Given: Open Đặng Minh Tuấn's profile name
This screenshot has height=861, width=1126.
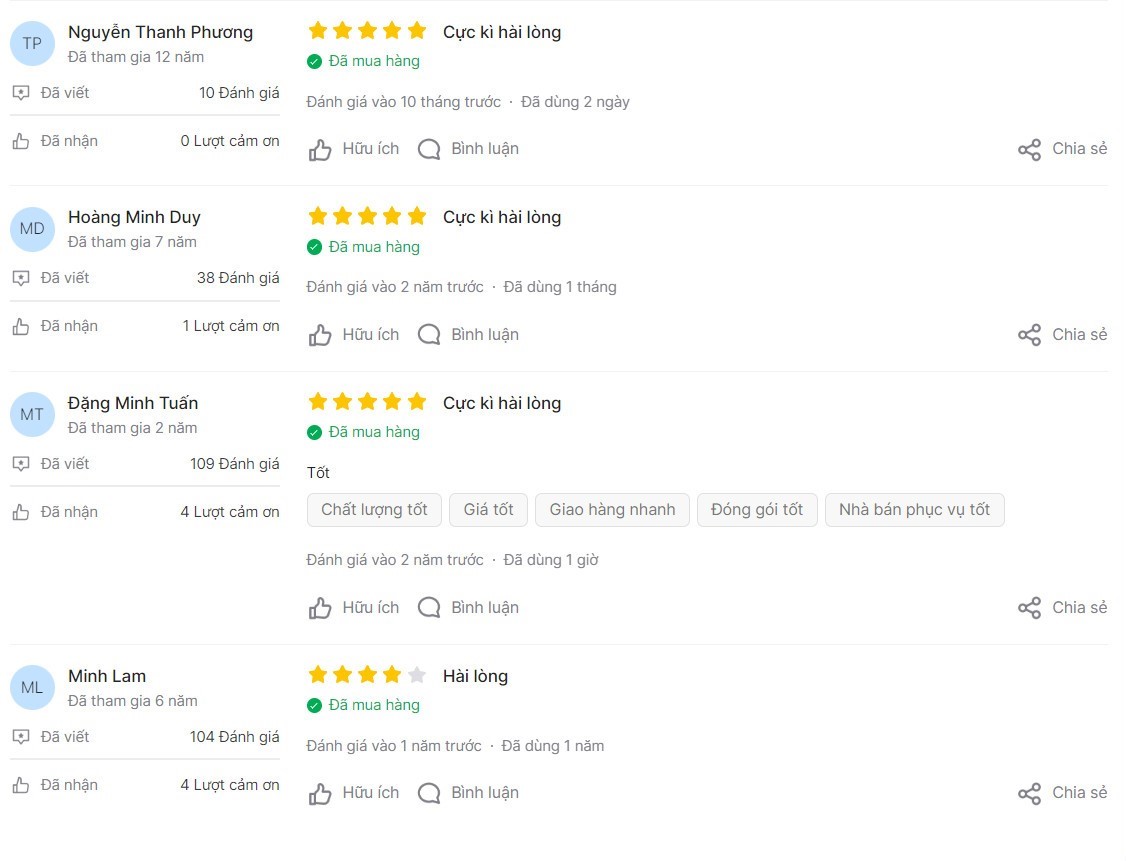Looking at the screenshot, I should click(133, 403).
